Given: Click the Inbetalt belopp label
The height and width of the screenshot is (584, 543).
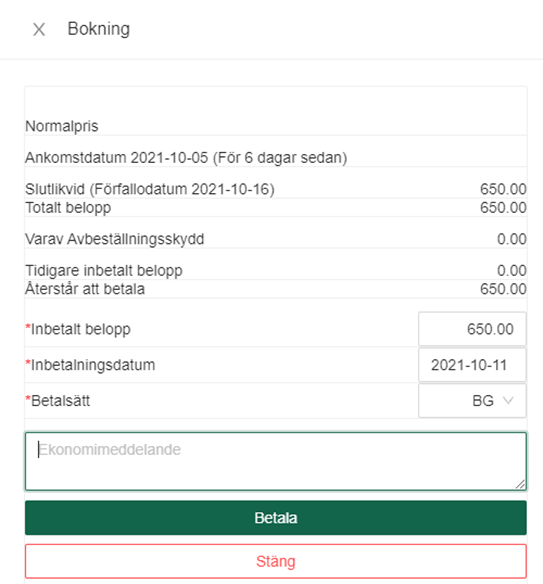Looking at the screenshot, I should click(x=78, y=329).
